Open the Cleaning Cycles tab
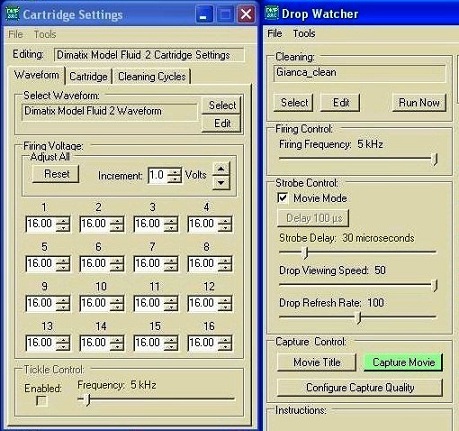This screenshot has width=459, height=431. (152, 77)
